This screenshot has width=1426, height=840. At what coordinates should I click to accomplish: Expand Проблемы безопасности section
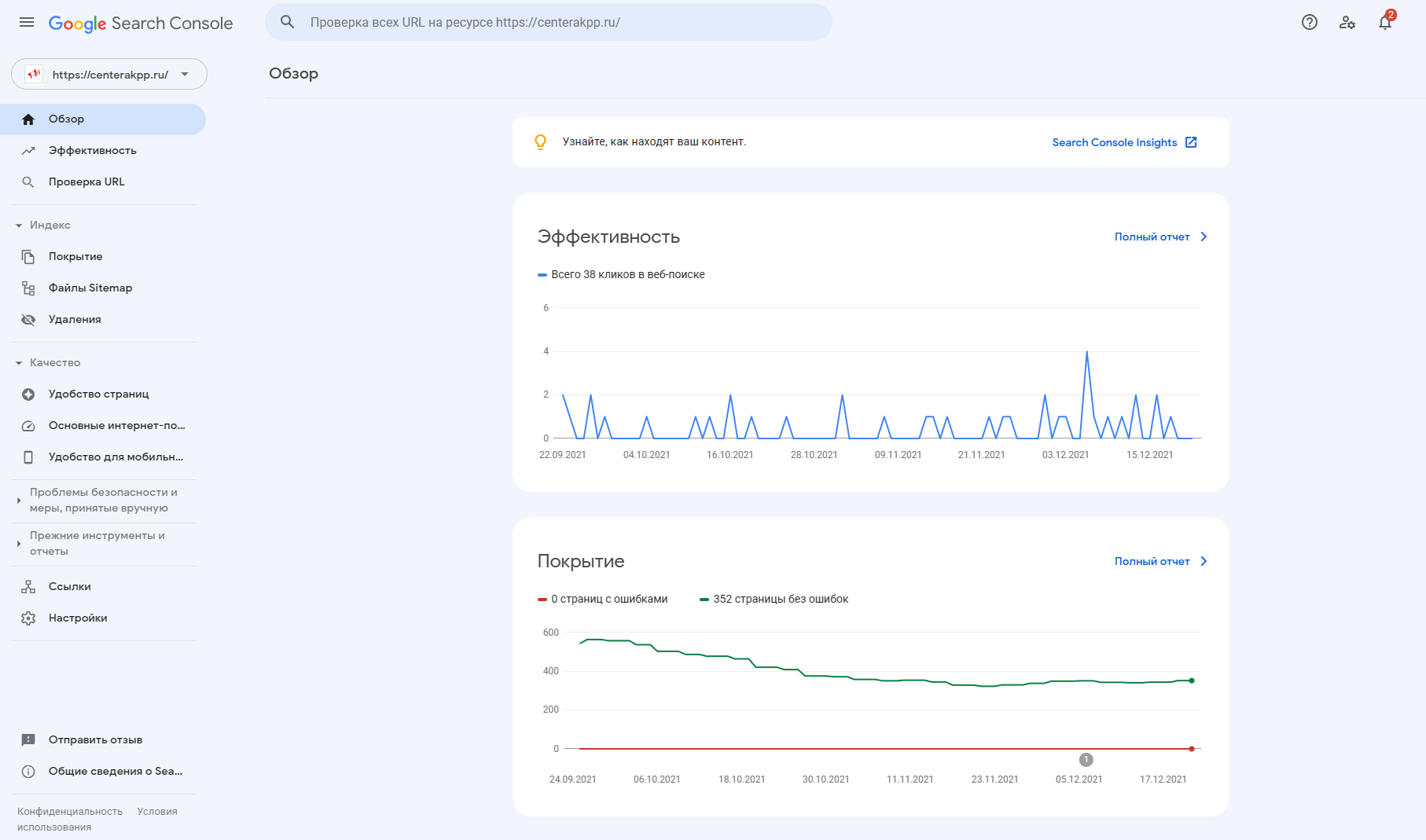tap(19, 501)
